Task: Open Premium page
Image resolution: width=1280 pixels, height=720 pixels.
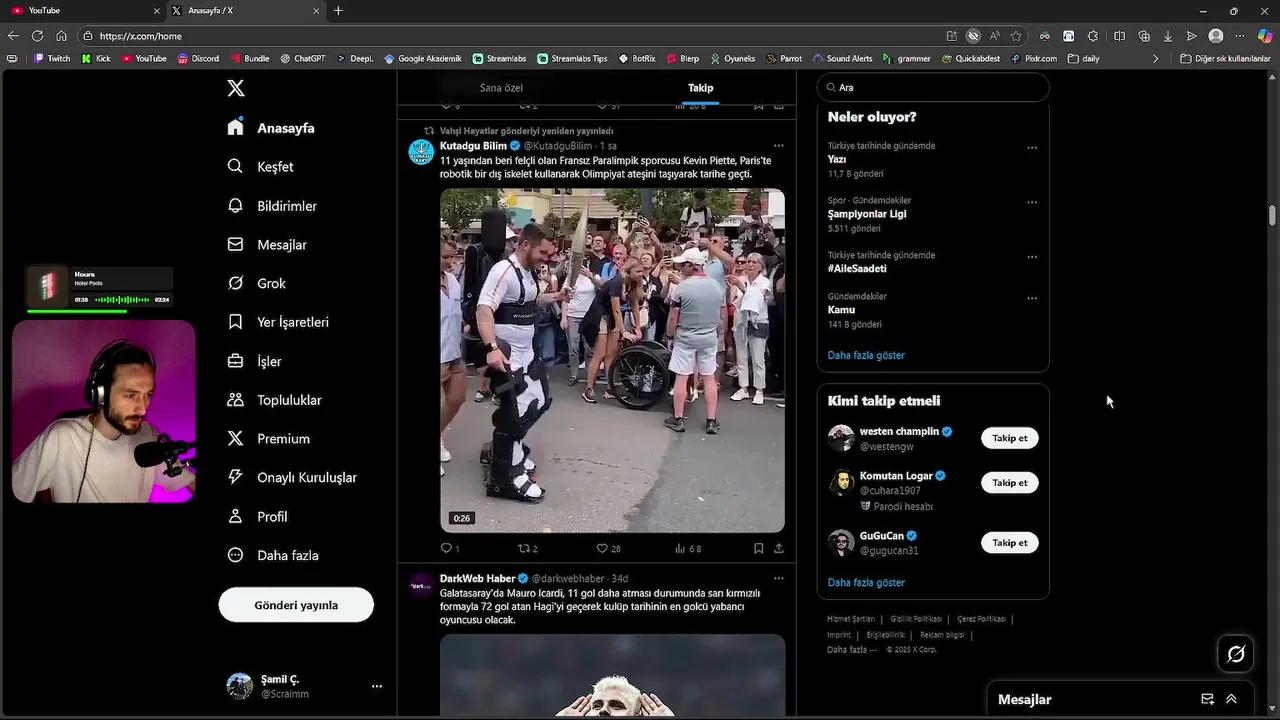Action: pyautogui.click(x=268, y=439)
